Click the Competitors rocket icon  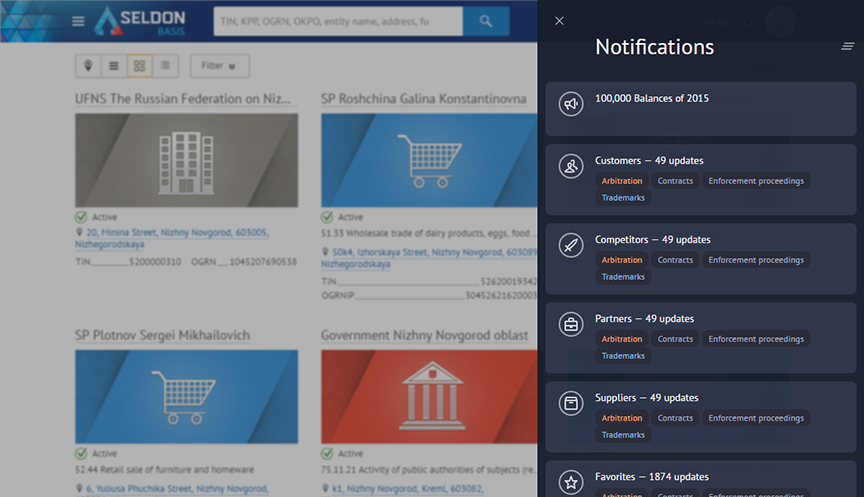click(571, 245)
